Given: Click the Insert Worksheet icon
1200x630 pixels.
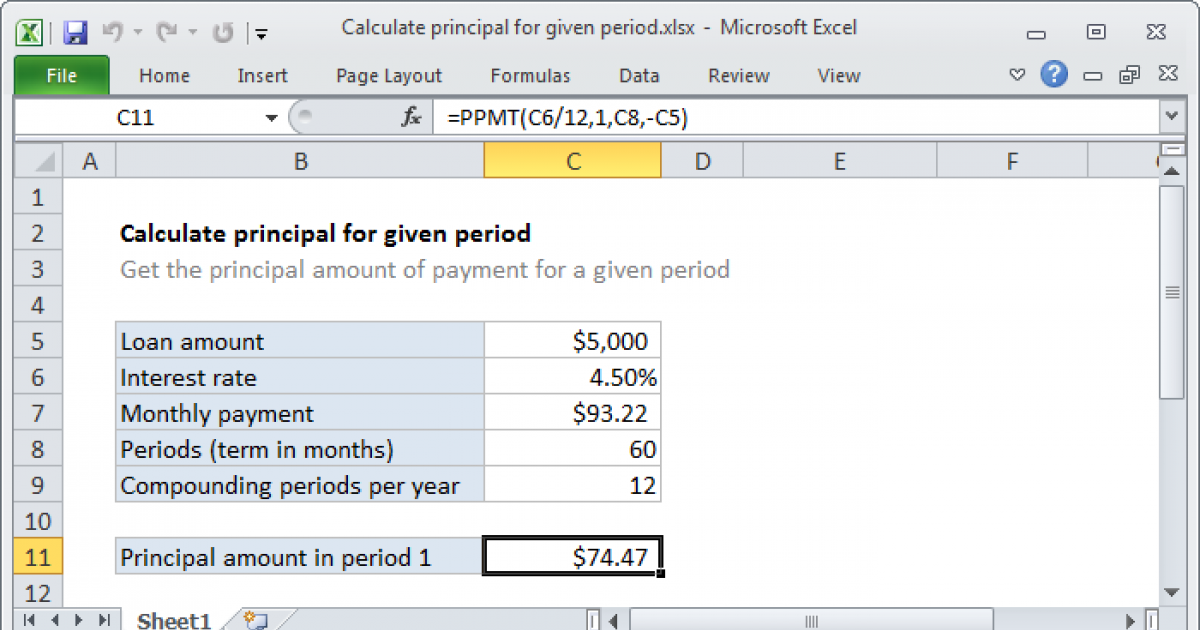Looking at the screenshot, I should 254,620.
